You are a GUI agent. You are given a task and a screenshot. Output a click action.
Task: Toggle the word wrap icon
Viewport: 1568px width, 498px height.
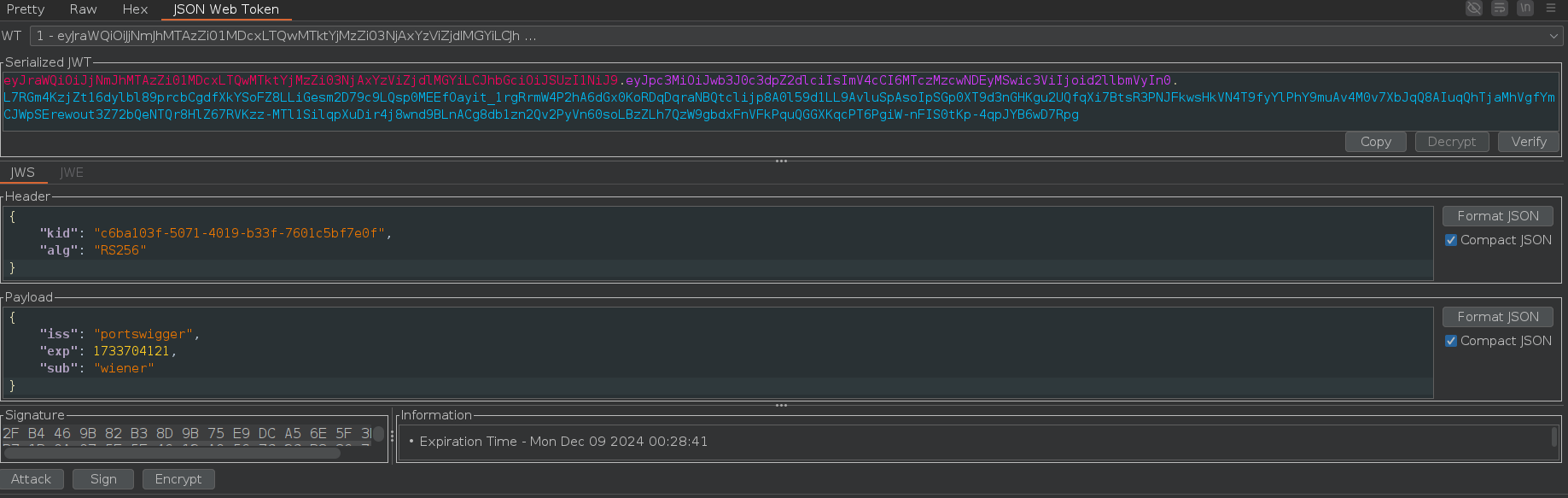point(1500,9)
